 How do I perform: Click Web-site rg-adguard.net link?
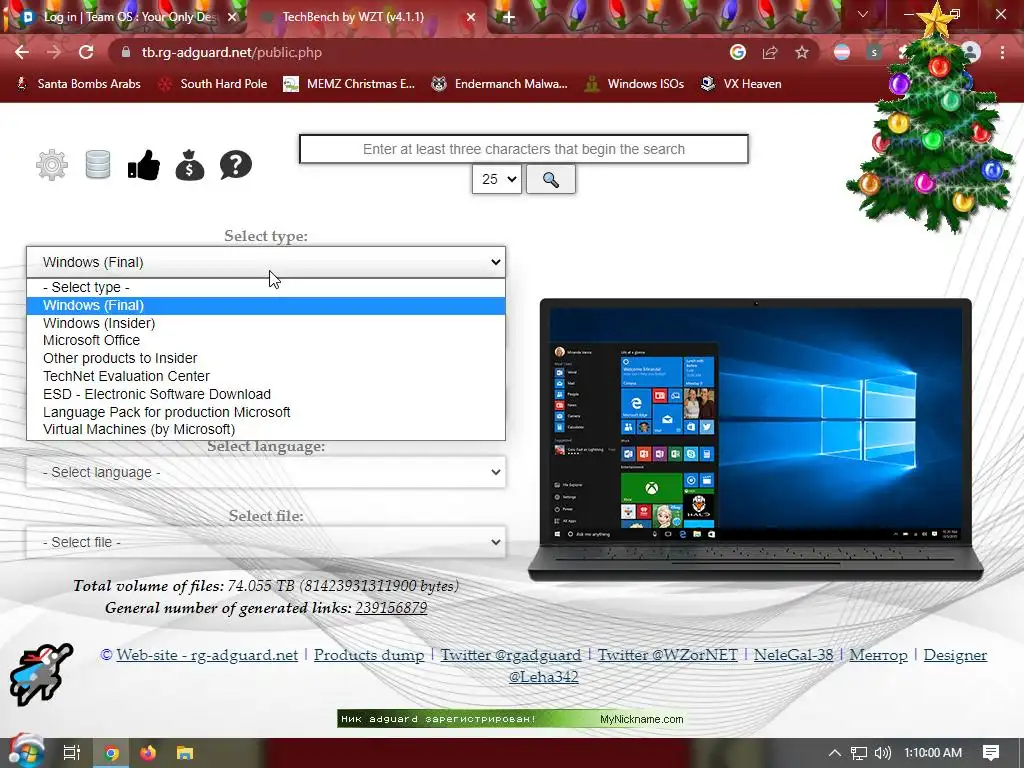tap(207, 655)
